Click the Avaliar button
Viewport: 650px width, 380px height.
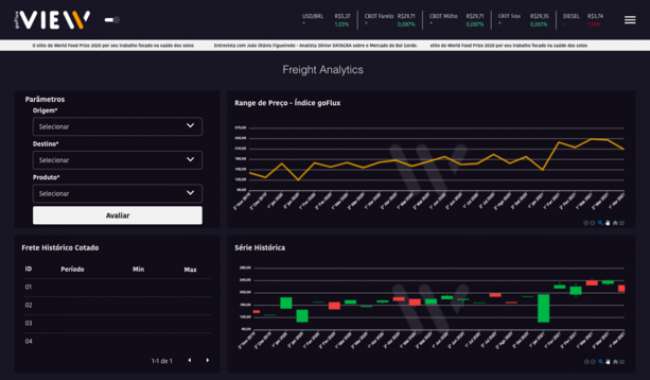pos(117,215)
